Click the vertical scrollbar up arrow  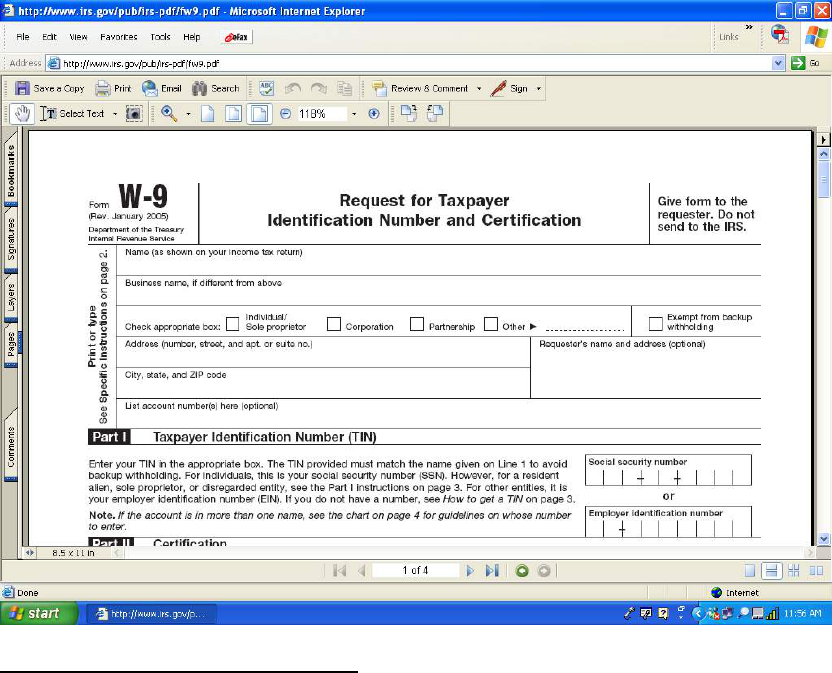[824, 154]
